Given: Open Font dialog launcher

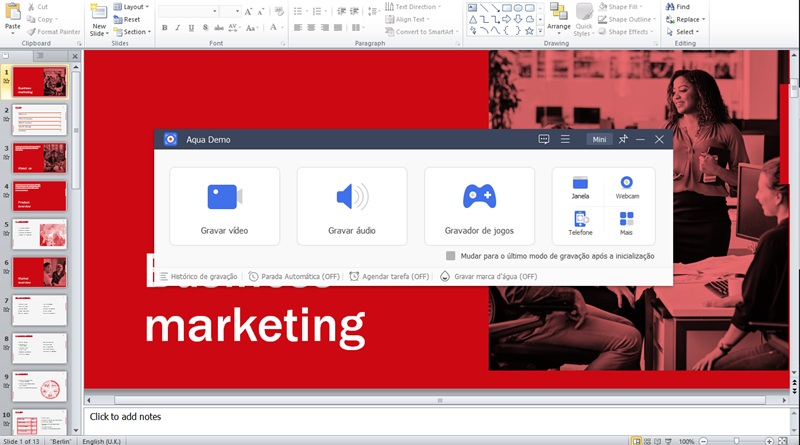Looking at the screenshot, I should (x=283, y=44).
